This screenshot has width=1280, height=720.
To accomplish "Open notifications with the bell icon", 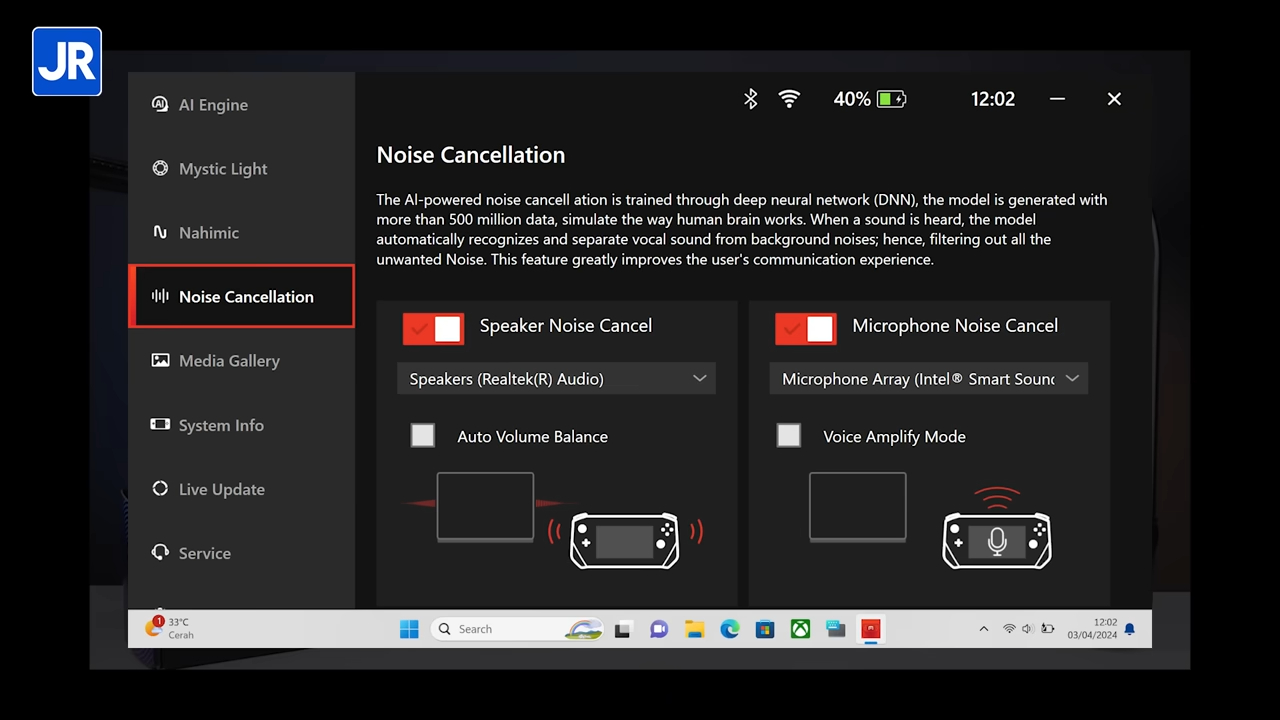I will (1129, 628).
